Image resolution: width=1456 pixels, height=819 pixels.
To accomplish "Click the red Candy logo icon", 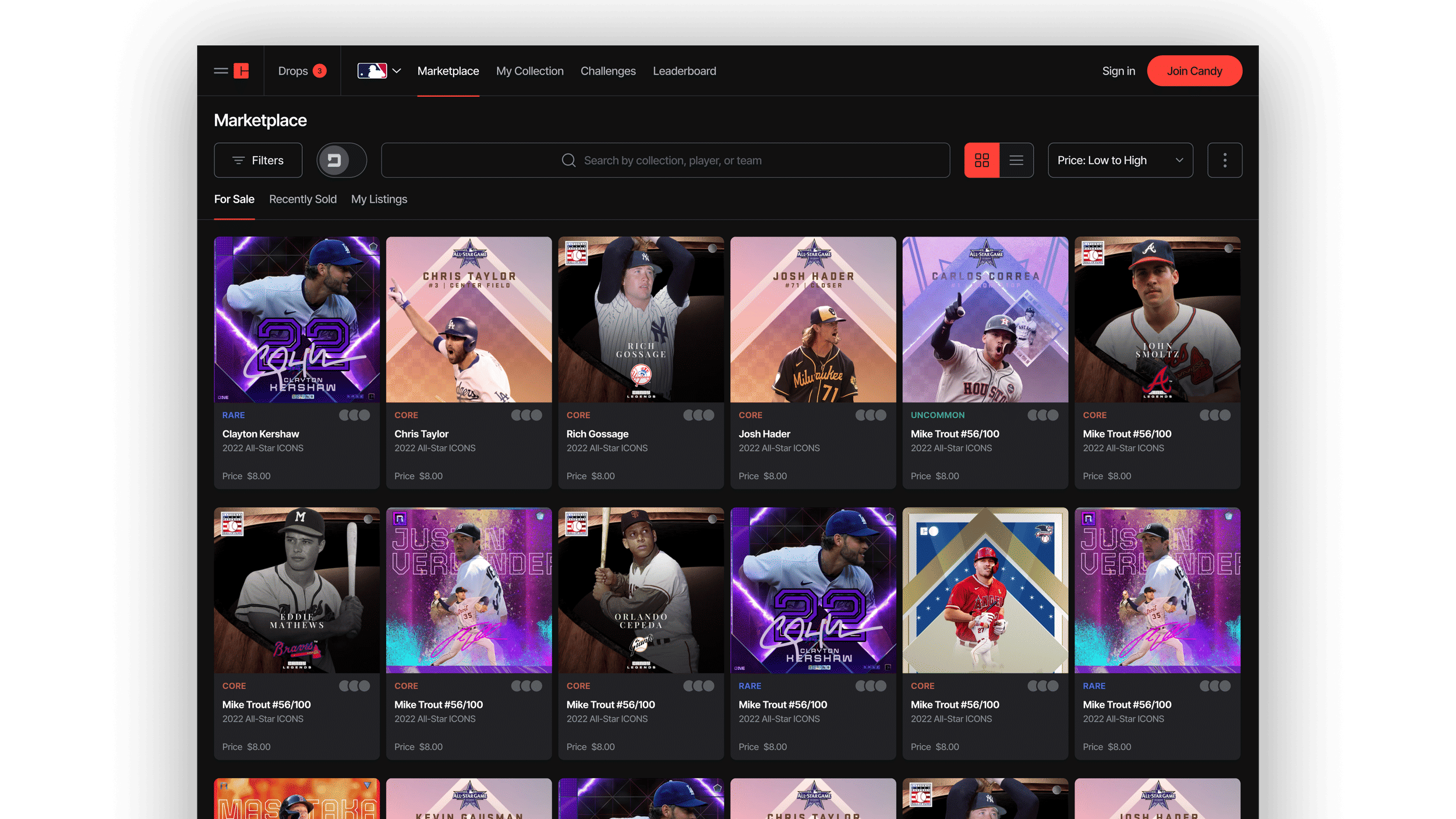I will (241, 71).
